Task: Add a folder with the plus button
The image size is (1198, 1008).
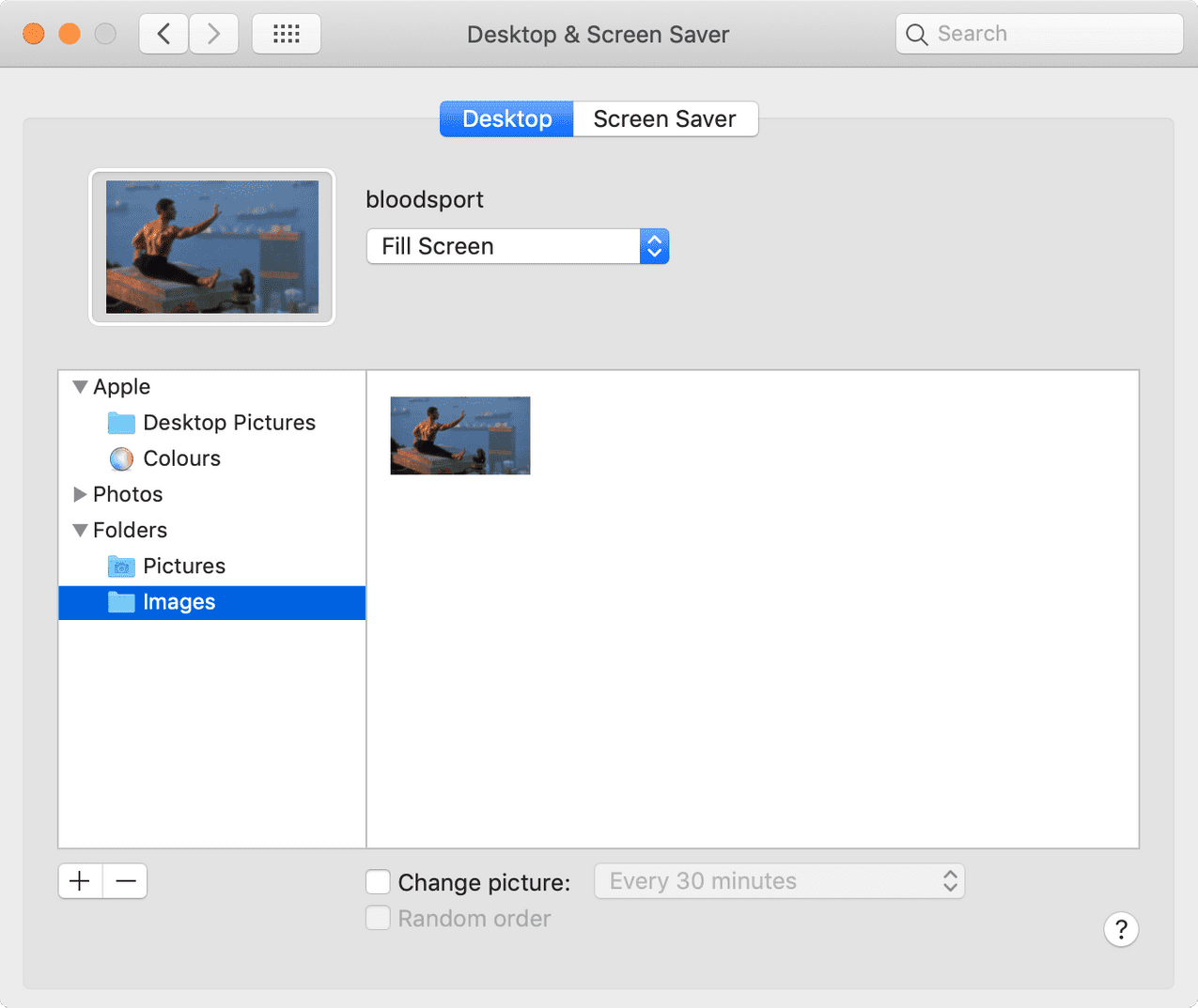Action: (79, 881)
